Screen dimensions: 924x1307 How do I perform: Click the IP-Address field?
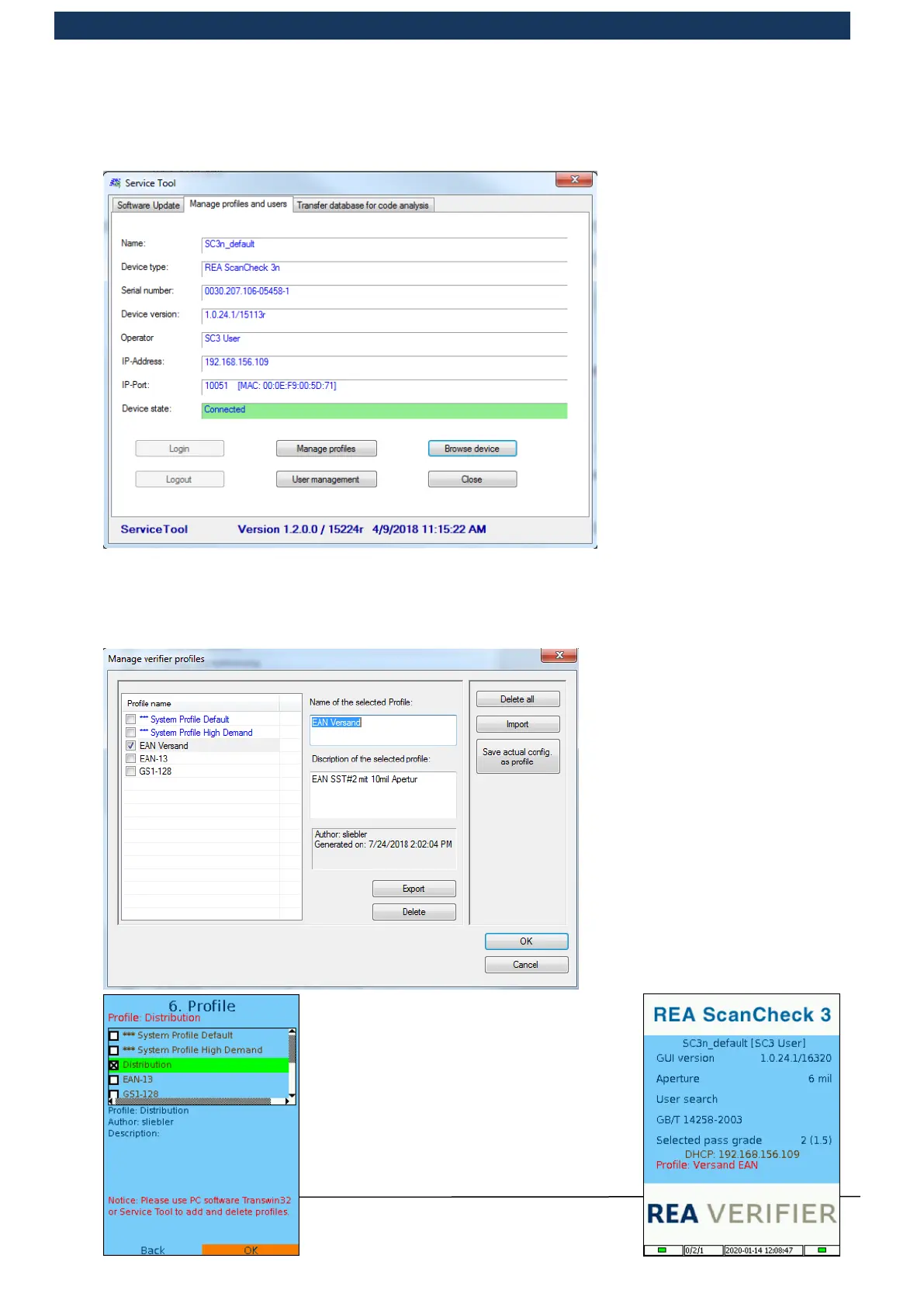pyautogui.click(x=384, y=362)
